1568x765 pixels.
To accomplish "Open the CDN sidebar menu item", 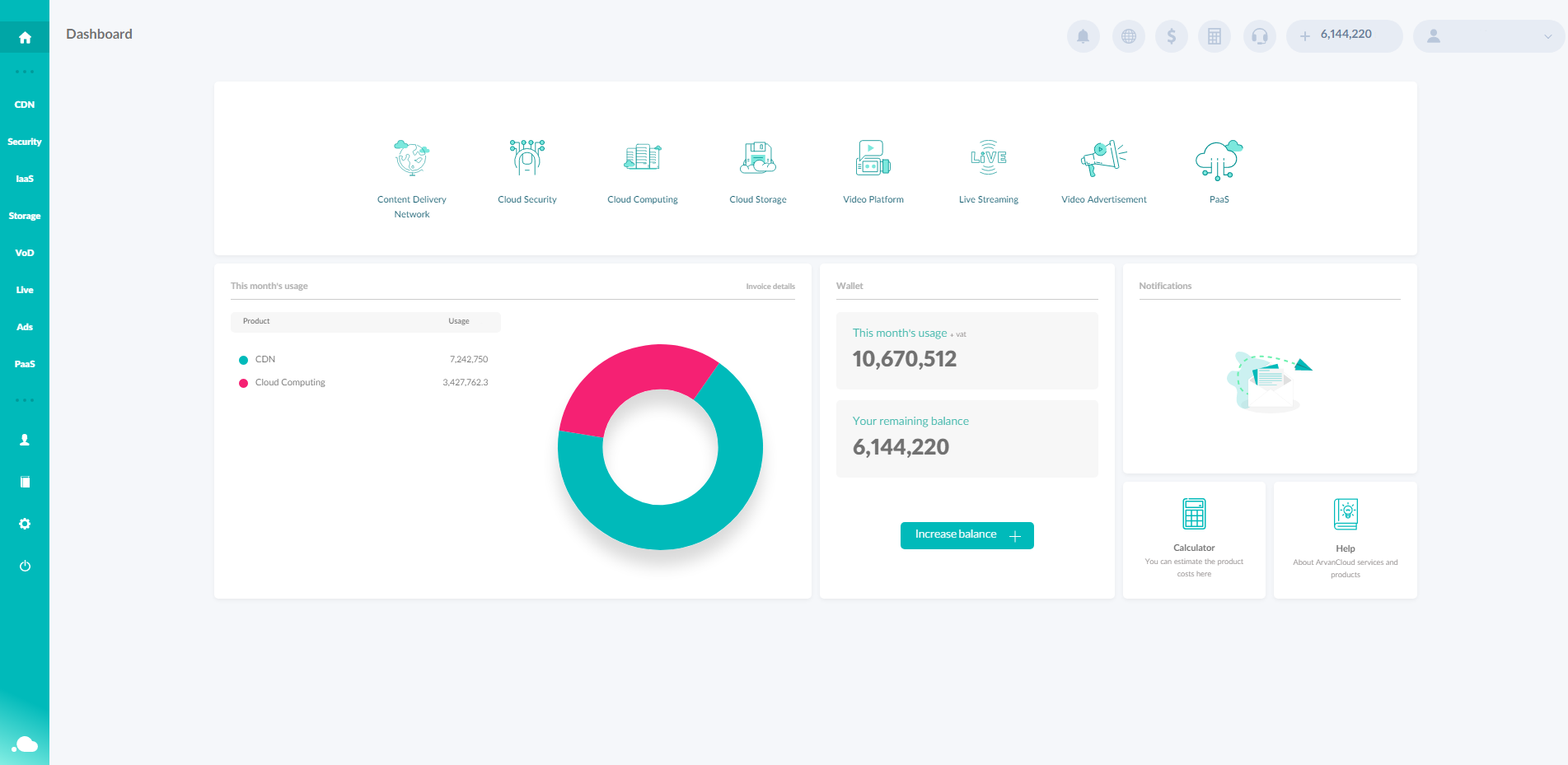I will coord(25,105).
